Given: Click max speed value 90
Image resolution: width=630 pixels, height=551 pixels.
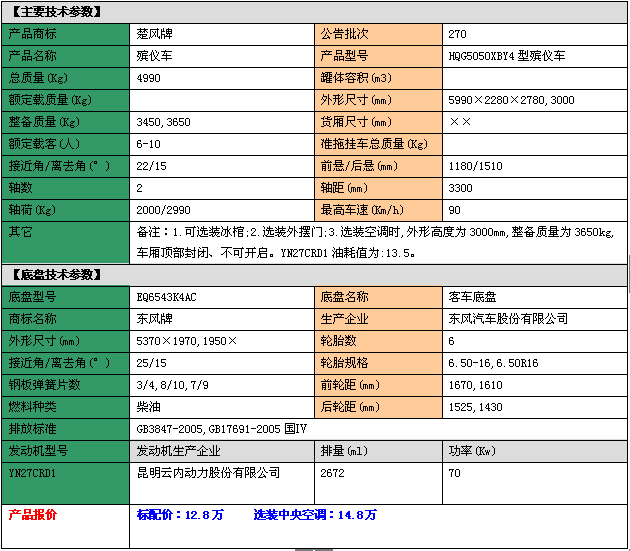Looking at the screenshot, I should 454,210.
